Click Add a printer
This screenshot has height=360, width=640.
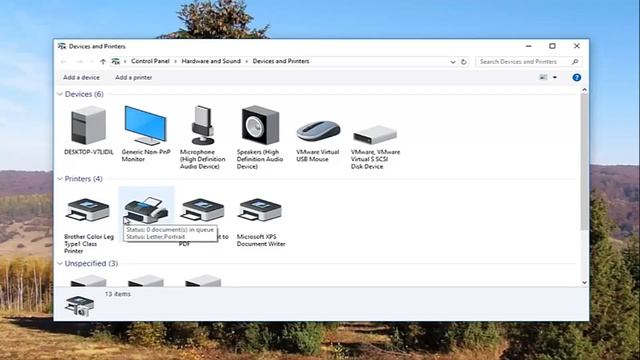[x=133, y=78]
